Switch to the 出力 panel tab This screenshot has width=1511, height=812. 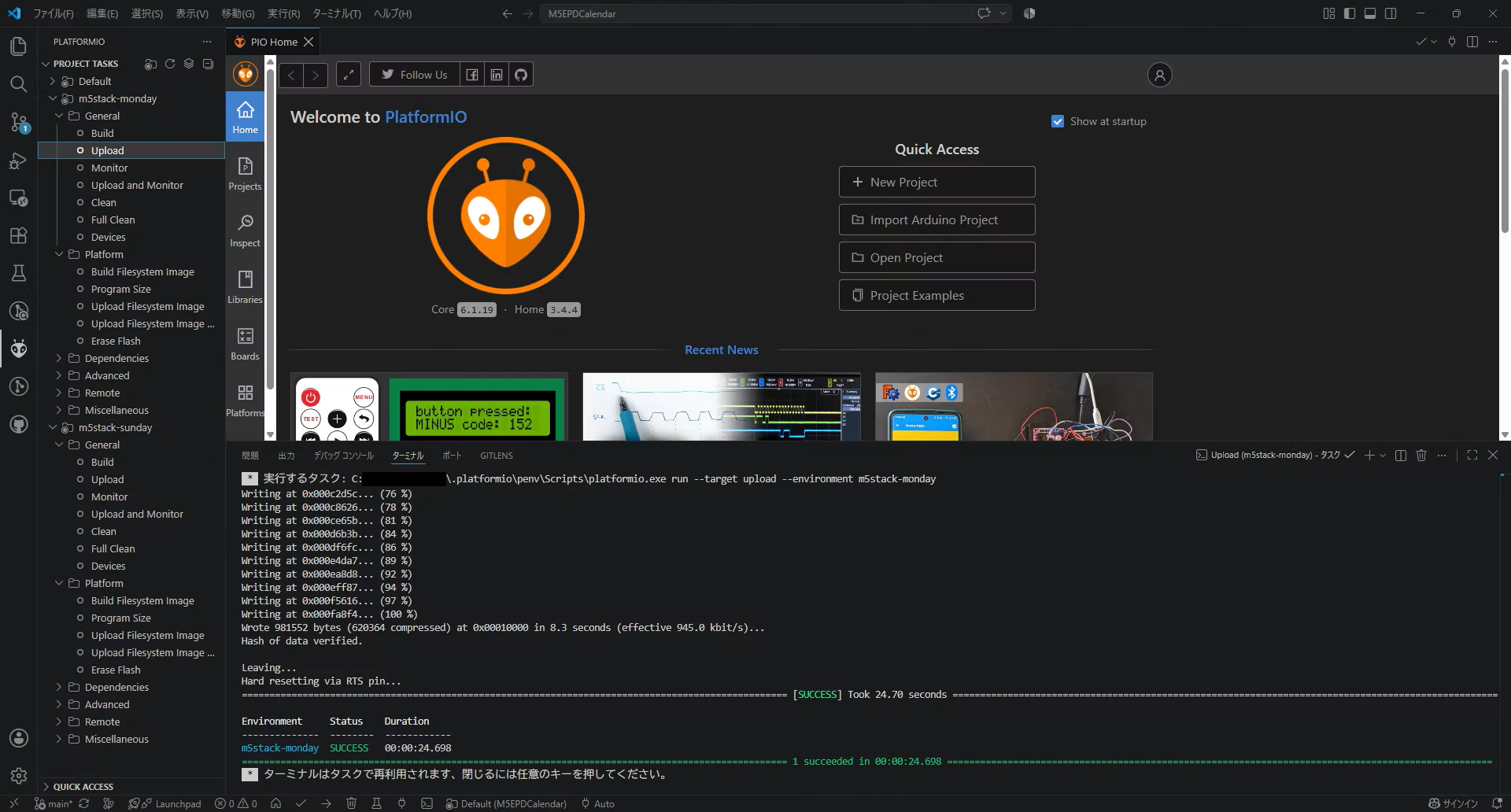pos(286,456)
